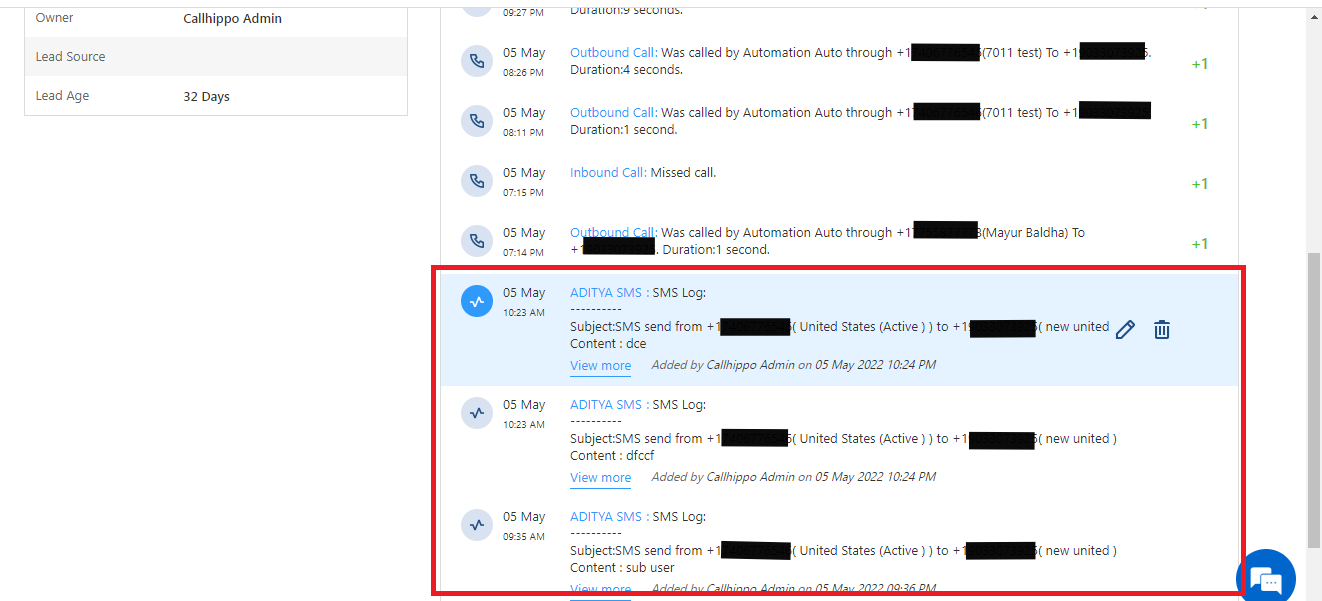Open ADITYA SMS link for 'dce' entry
This screenshot has height=601, width=1322.
point(606,293)
